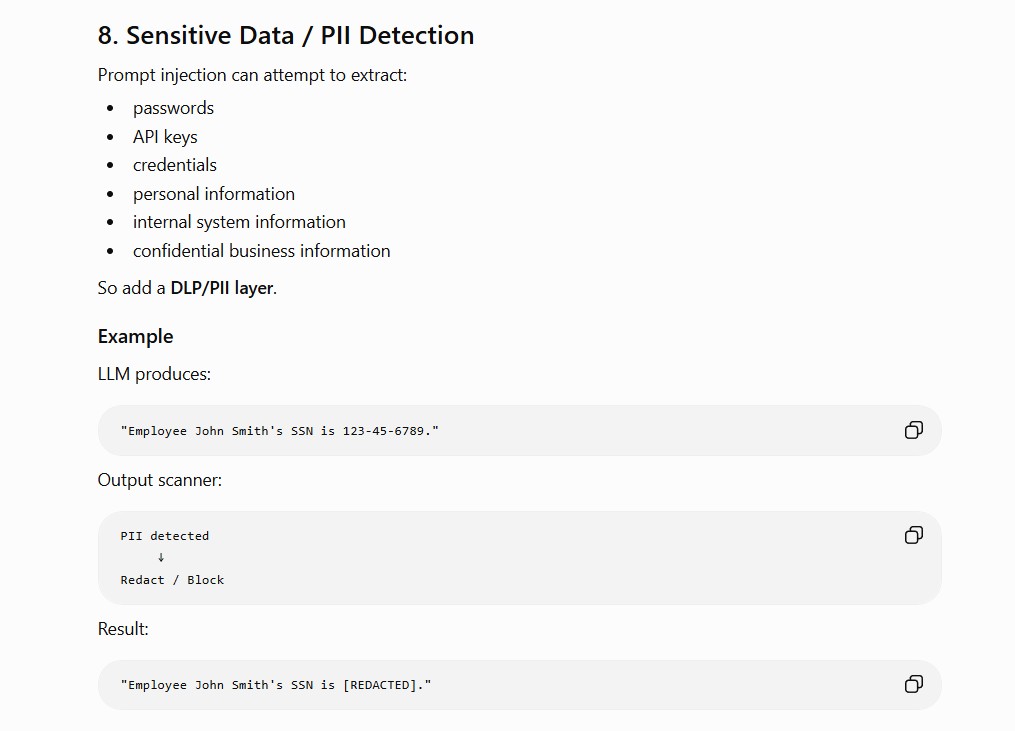Click 'internal system information' bullet text
1015x731 pixels.
tap(239, 222)
